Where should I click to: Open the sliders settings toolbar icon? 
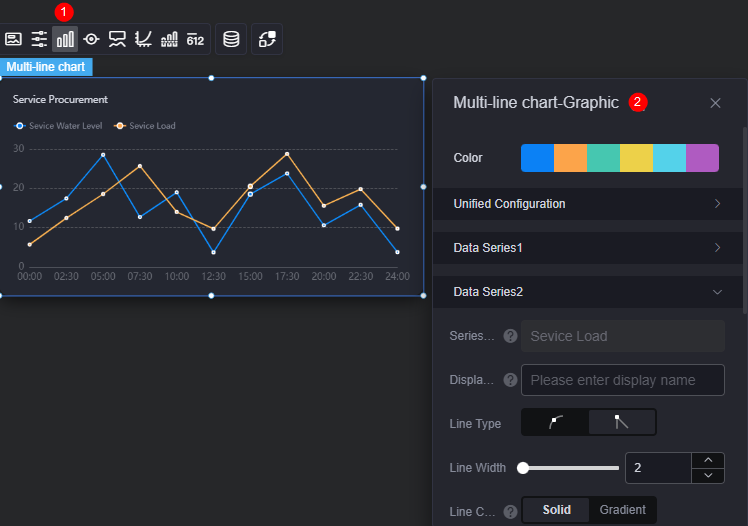click(39, 39)
